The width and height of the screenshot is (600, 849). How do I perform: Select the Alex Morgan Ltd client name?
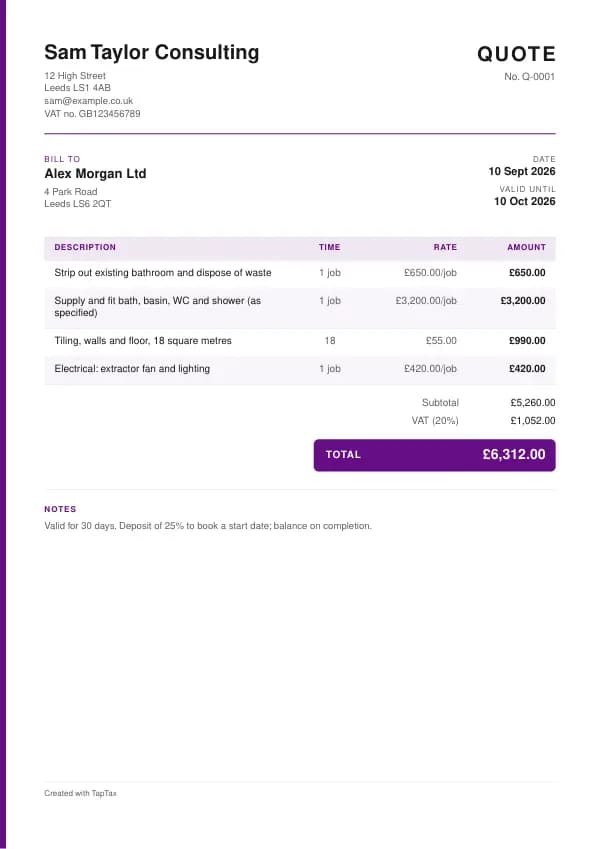(95, 174)
